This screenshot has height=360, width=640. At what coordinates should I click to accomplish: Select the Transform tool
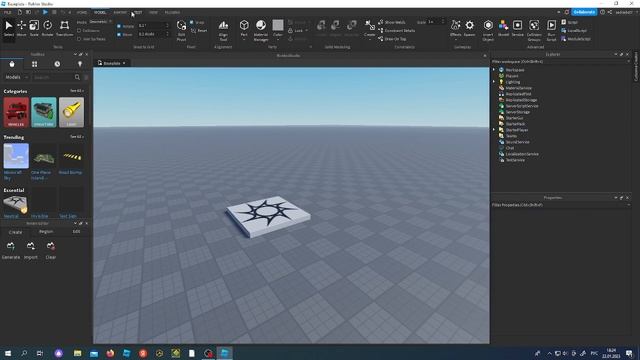pyautogui.click(x=64, y=28)
